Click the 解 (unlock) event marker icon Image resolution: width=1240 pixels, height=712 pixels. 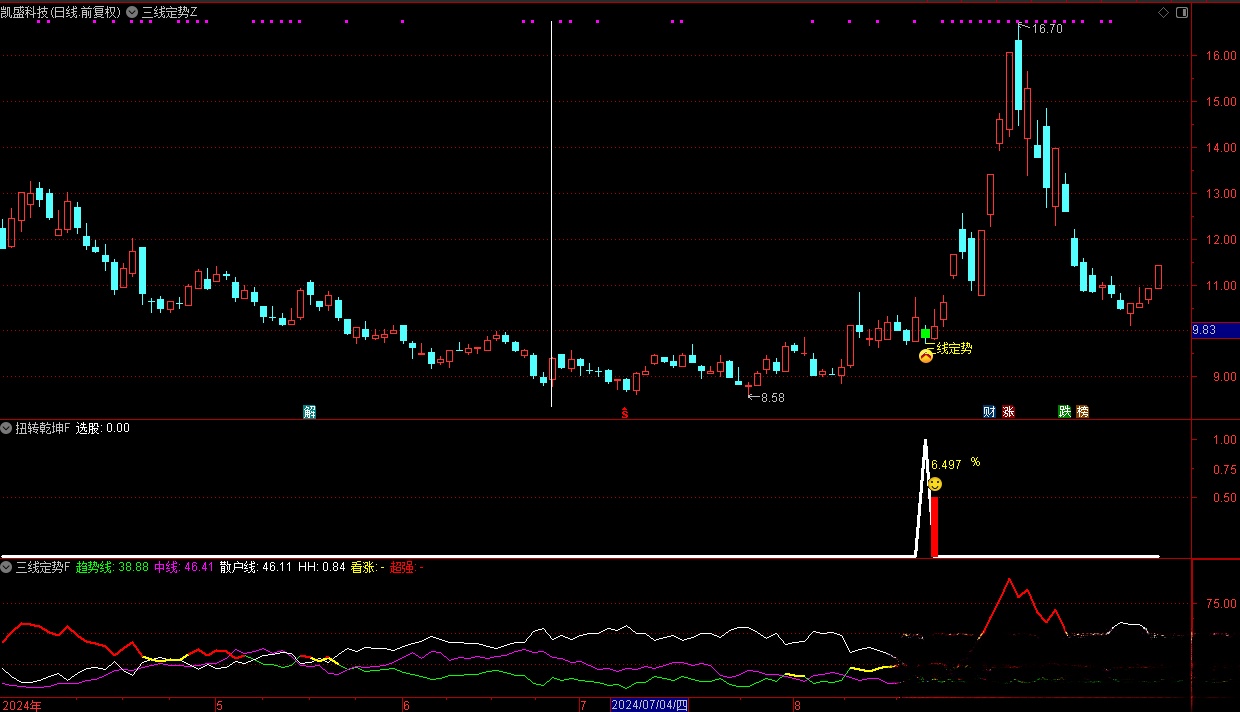pos(310,412)
